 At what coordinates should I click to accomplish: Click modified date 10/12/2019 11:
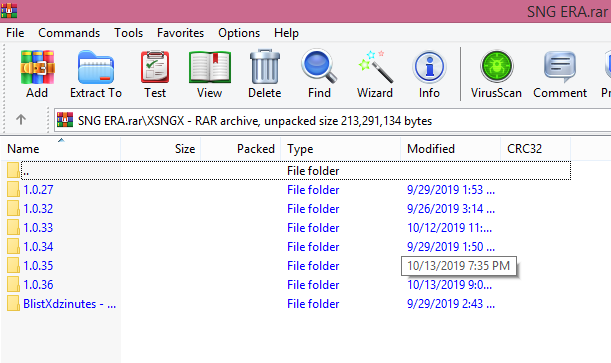point(449,228)
